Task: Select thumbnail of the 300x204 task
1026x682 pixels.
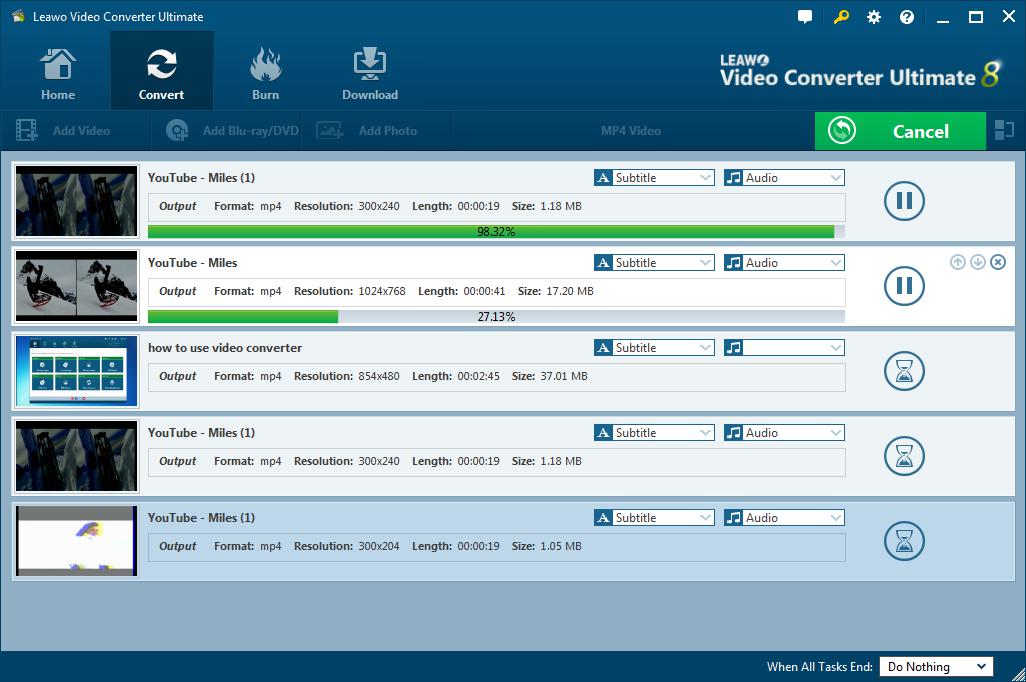Action: click(x=77, y=541)
